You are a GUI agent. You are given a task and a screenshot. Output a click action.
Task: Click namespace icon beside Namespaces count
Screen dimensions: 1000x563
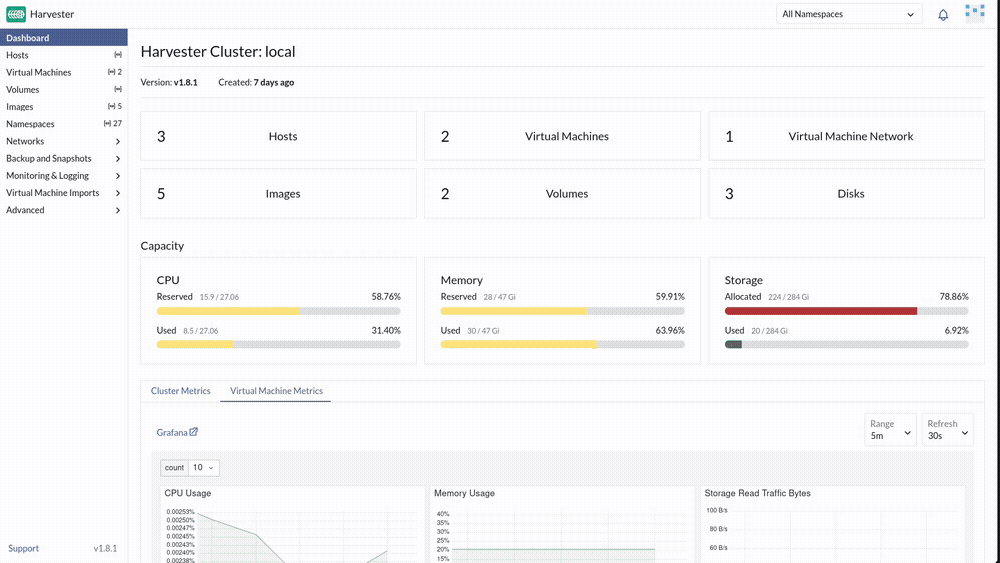click(x=108, y=124)
